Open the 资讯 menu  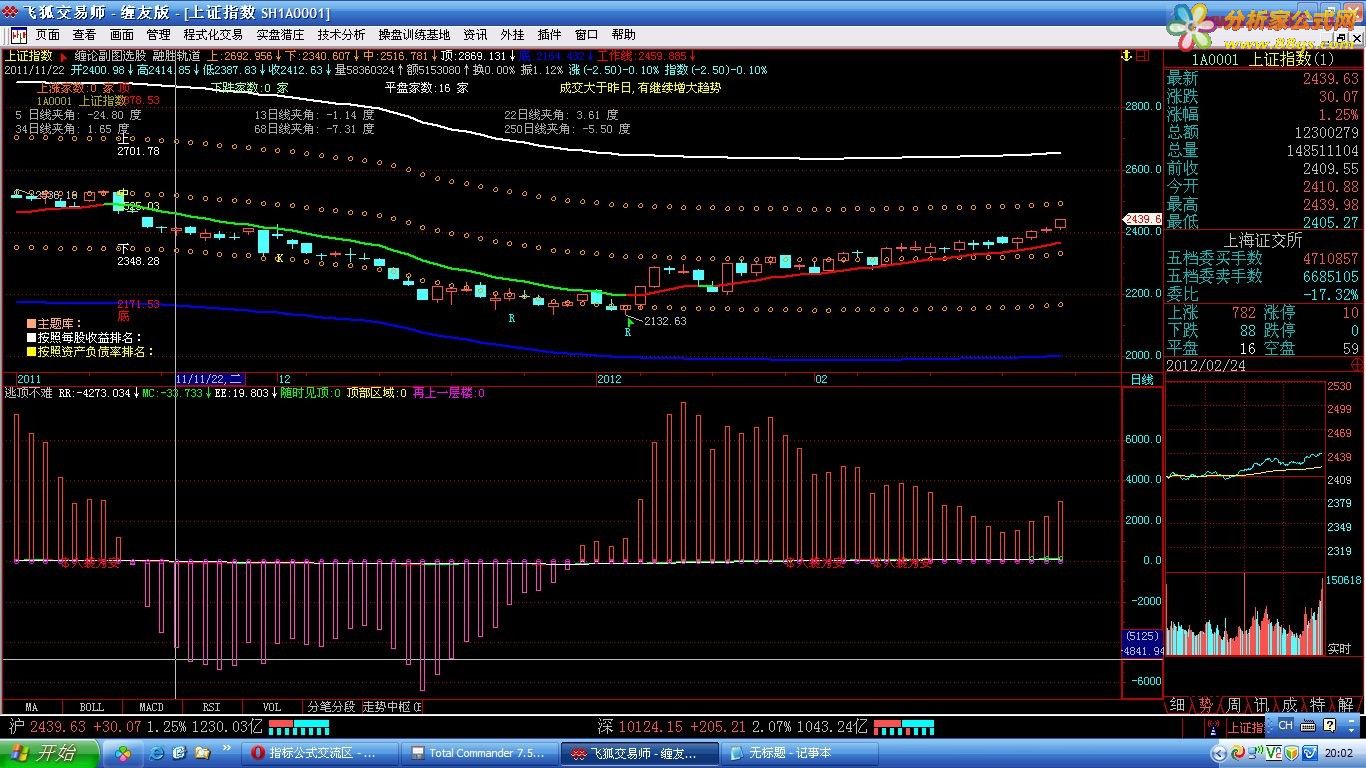tap(475, 34)
